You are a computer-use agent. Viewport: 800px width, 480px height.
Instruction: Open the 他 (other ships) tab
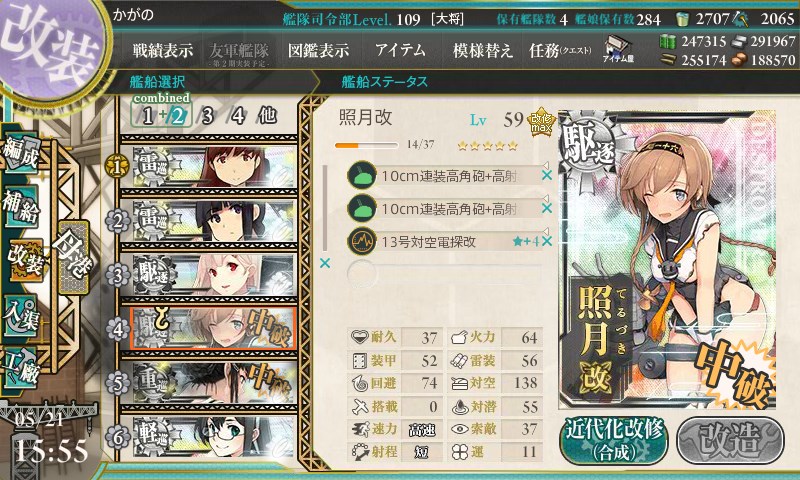(267, 116)
